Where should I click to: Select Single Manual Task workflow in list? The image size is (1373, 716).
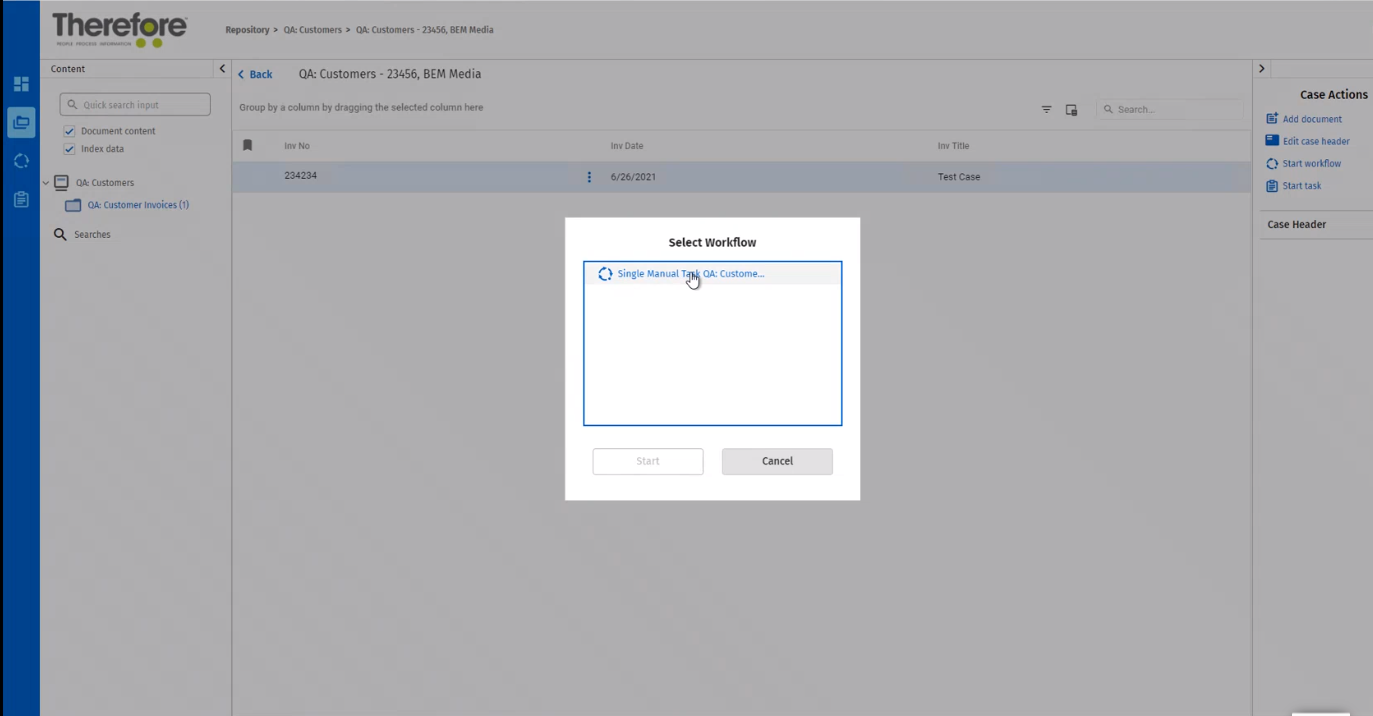pyautogui.click(x=690, y=274)
